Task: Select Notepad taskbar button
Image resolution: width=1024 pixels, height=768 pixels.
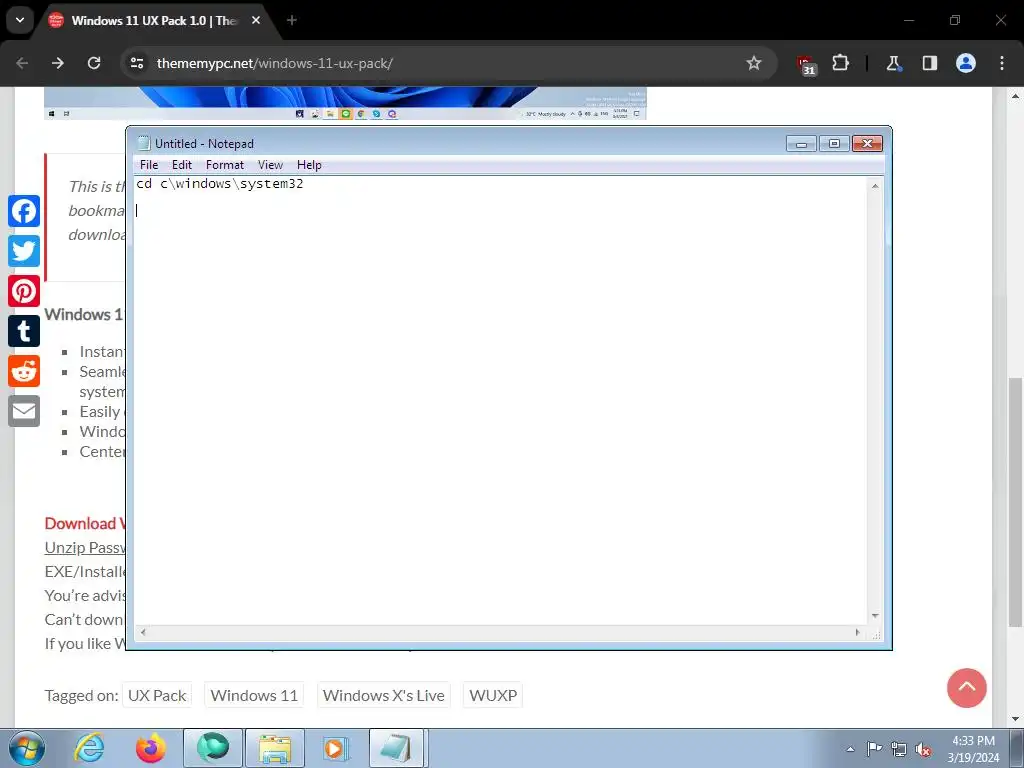Action: [396, 748]
